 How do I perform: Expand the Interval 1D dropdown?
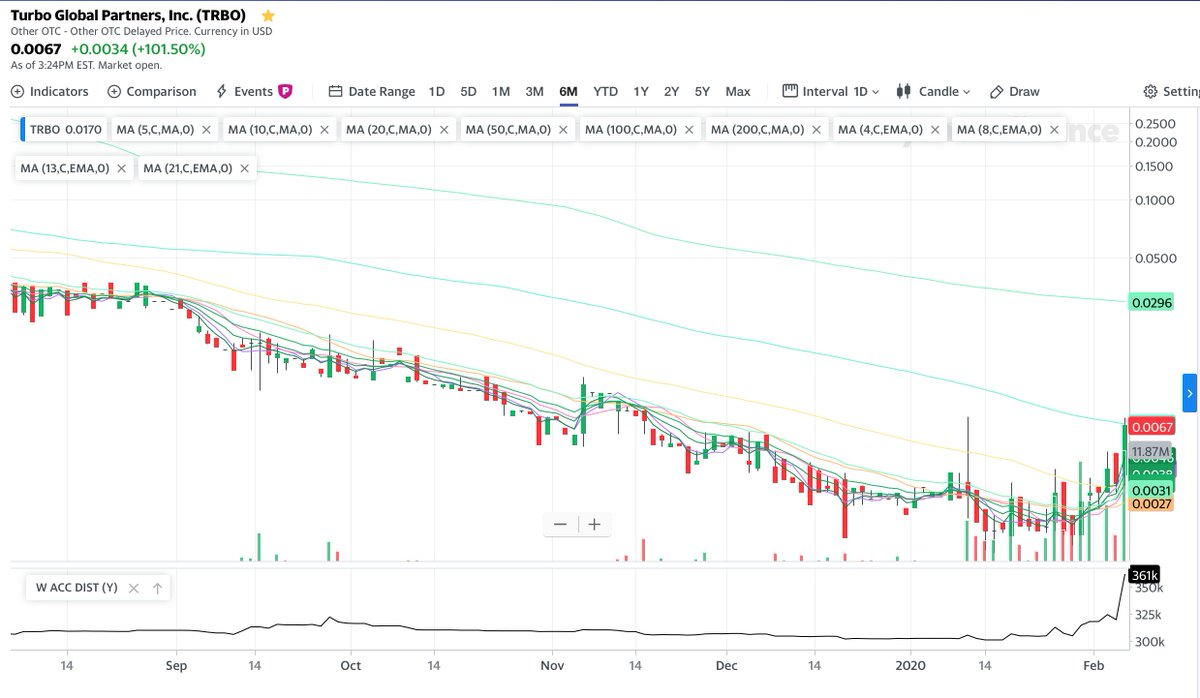(832, 91)
